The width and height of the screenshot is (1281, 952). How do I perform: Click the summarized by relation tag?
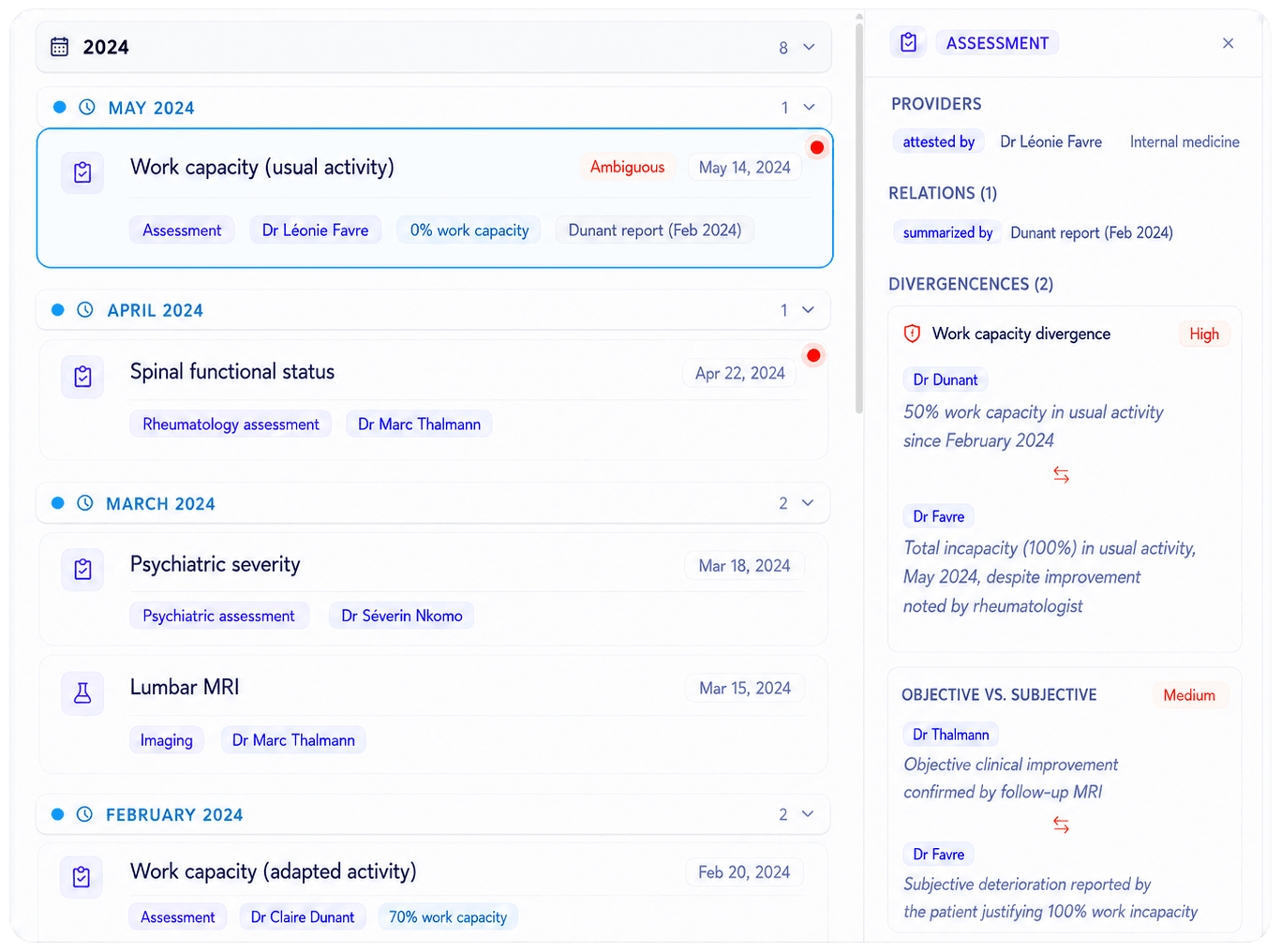947,232
